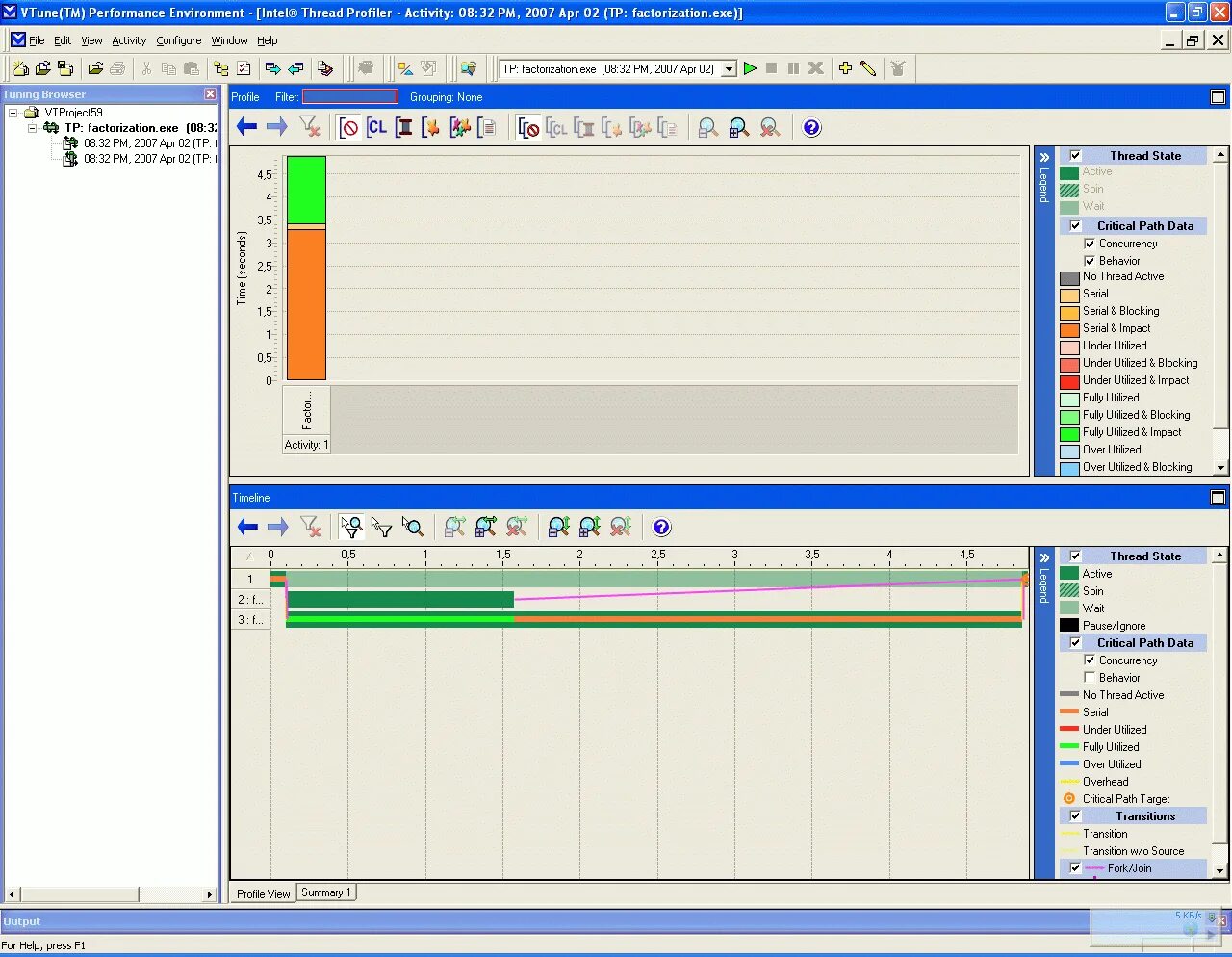Collapse the VTProject59 tree node

click(x=13, y=113)
